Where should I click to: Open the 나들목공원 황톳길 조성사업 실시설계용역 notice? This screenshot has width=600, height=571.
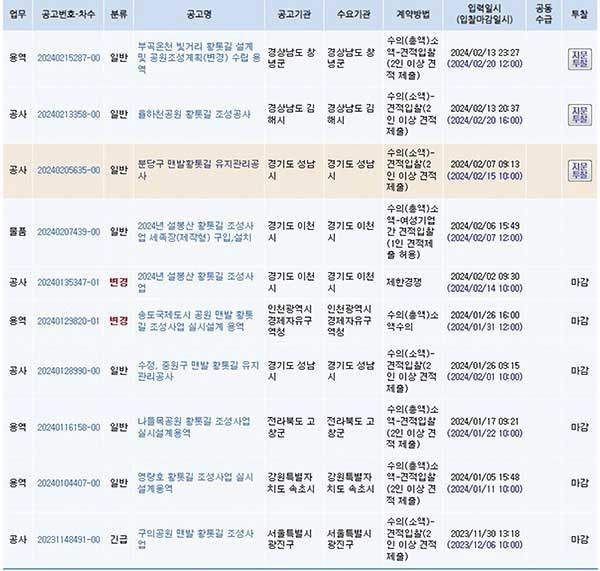tap(194, 427)
